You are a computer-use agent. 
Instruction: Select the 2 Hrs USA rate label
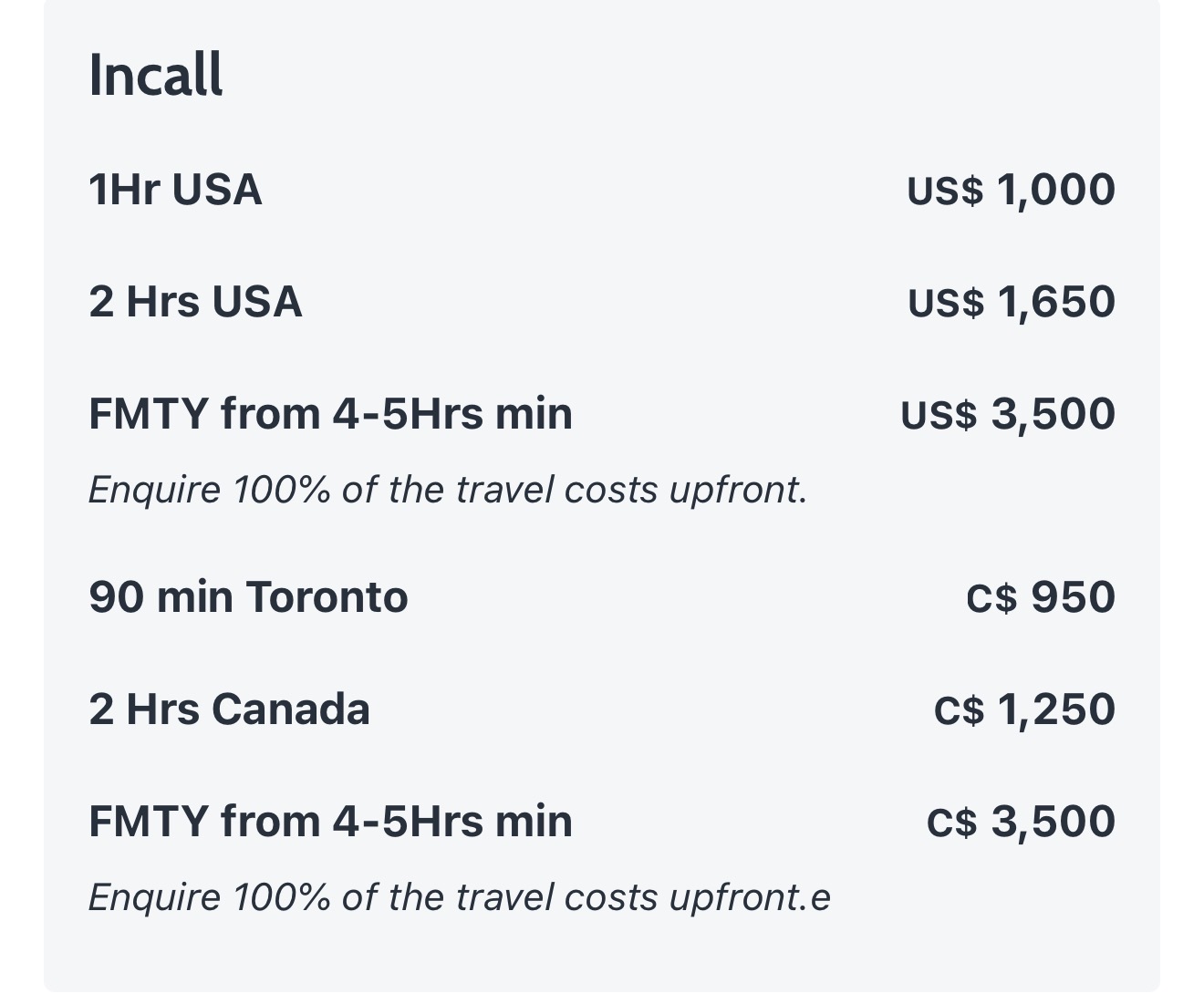tap(195, 302)
